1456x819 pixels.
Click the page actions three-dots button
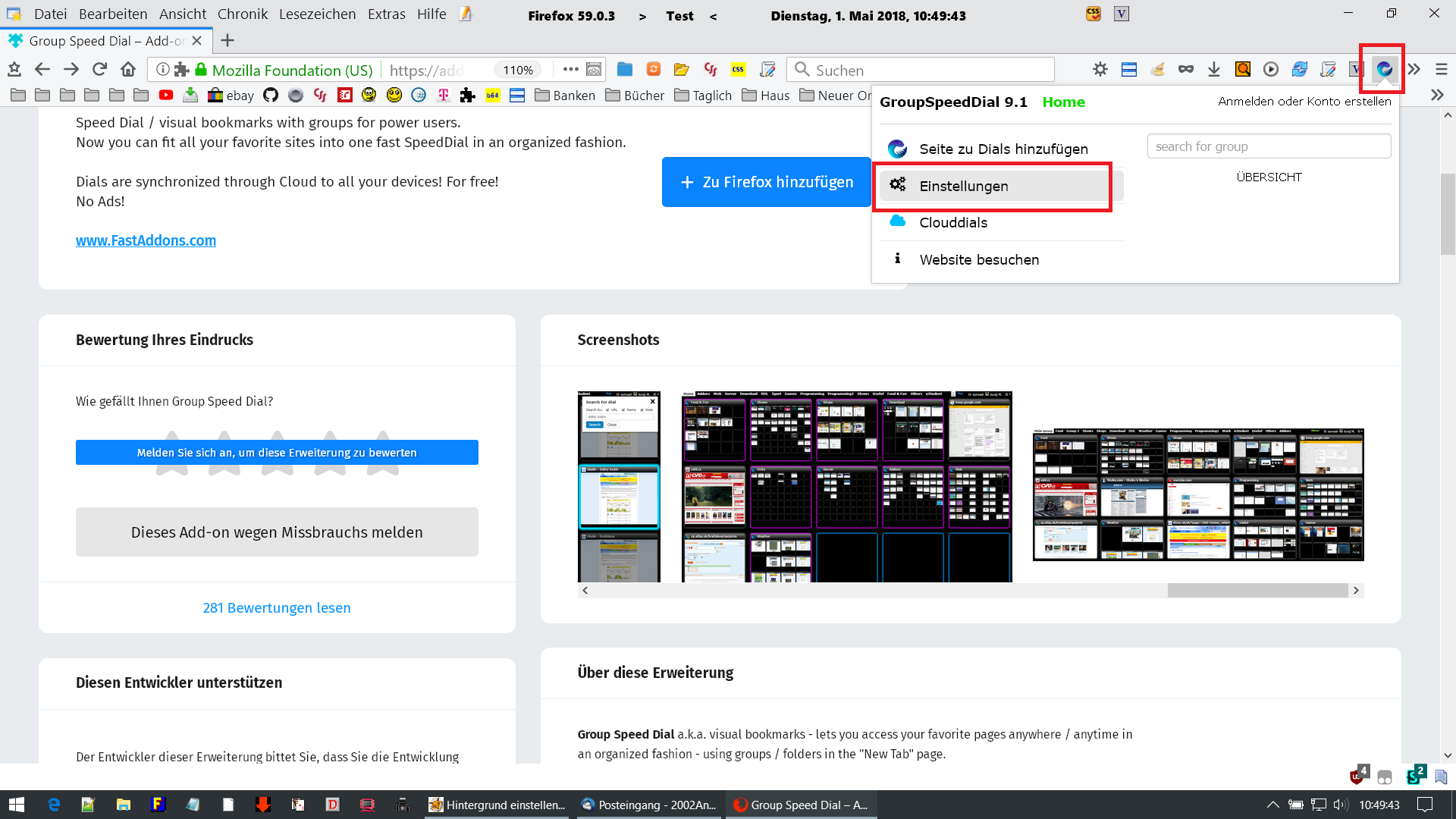pos(570,70)
